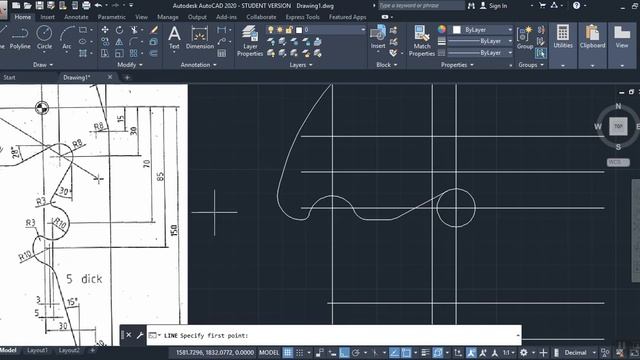Toggle the drawing grid display in status bar

(288, 353)
